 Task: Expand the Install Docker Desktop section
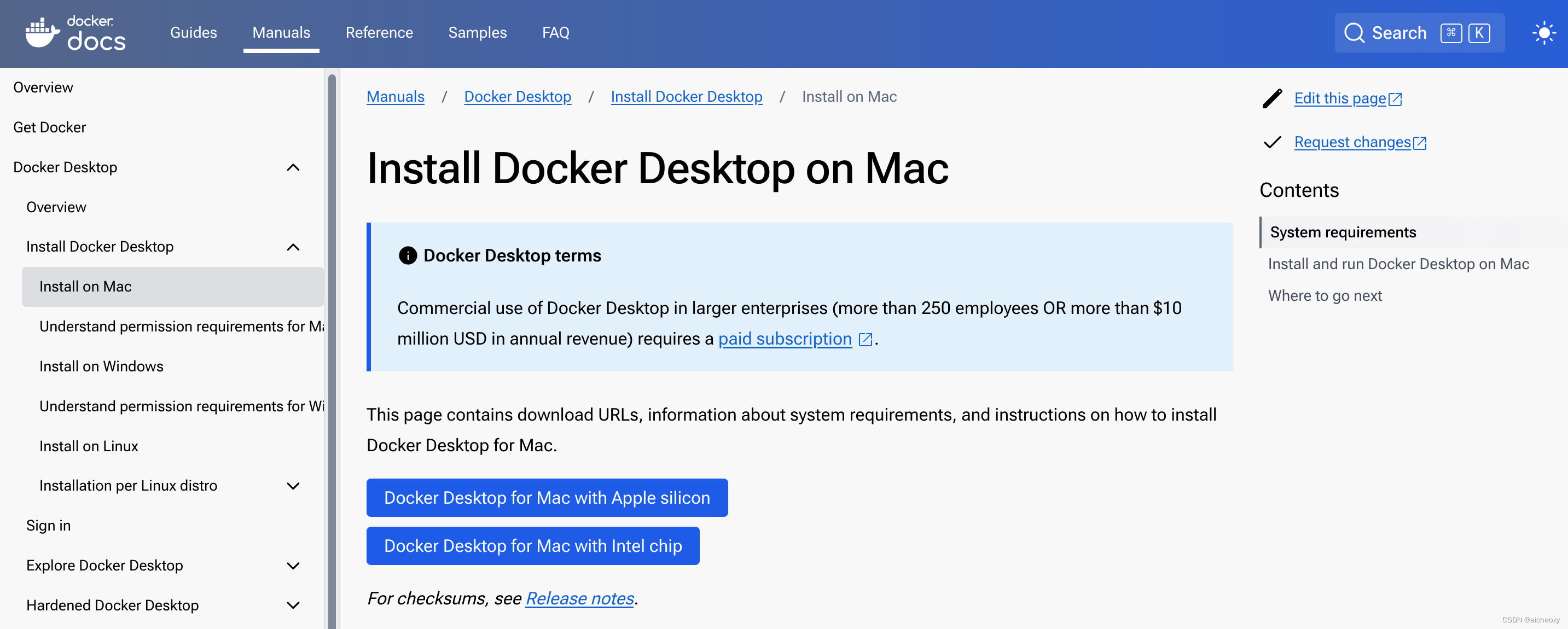(x=296, y=245)
